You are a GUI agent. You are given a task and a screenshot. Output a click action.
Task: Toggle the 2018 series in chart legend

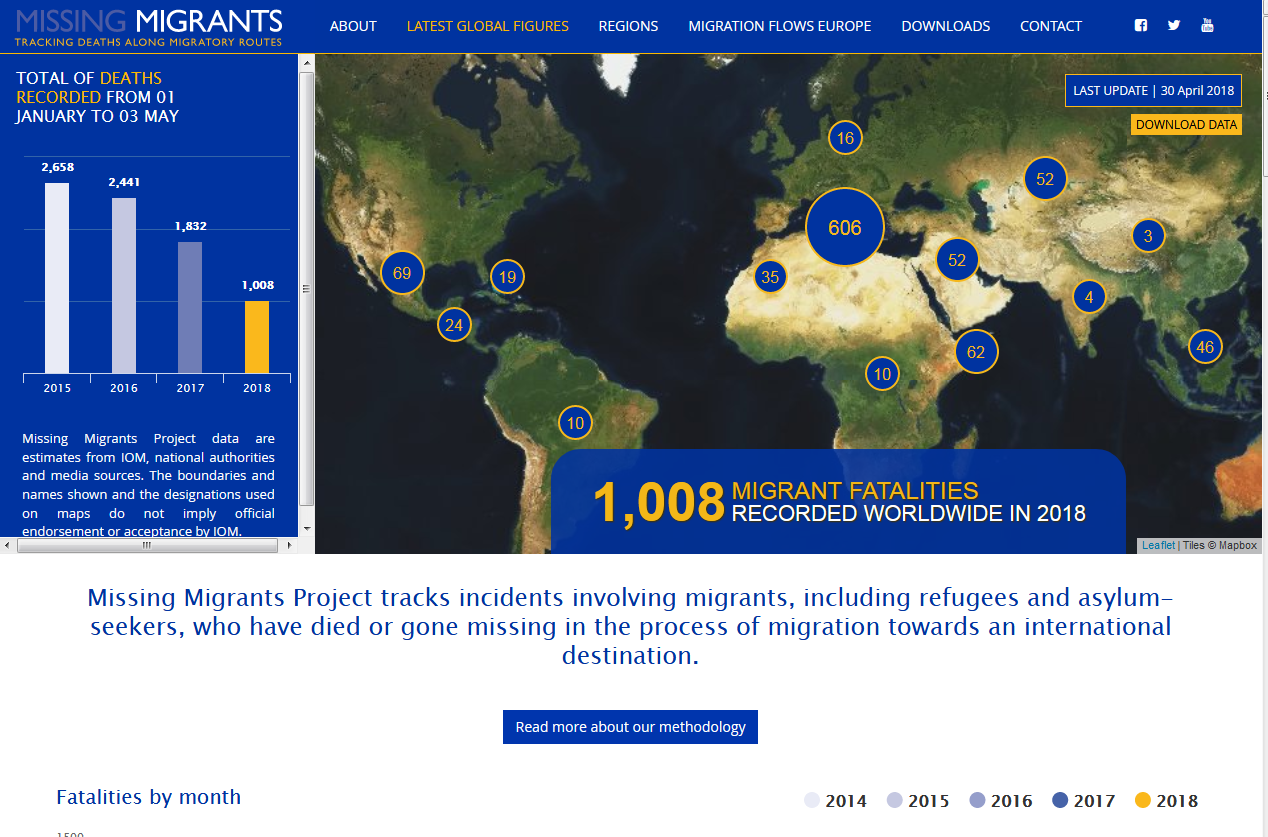pyautogui.click(x=1166, y=801)
